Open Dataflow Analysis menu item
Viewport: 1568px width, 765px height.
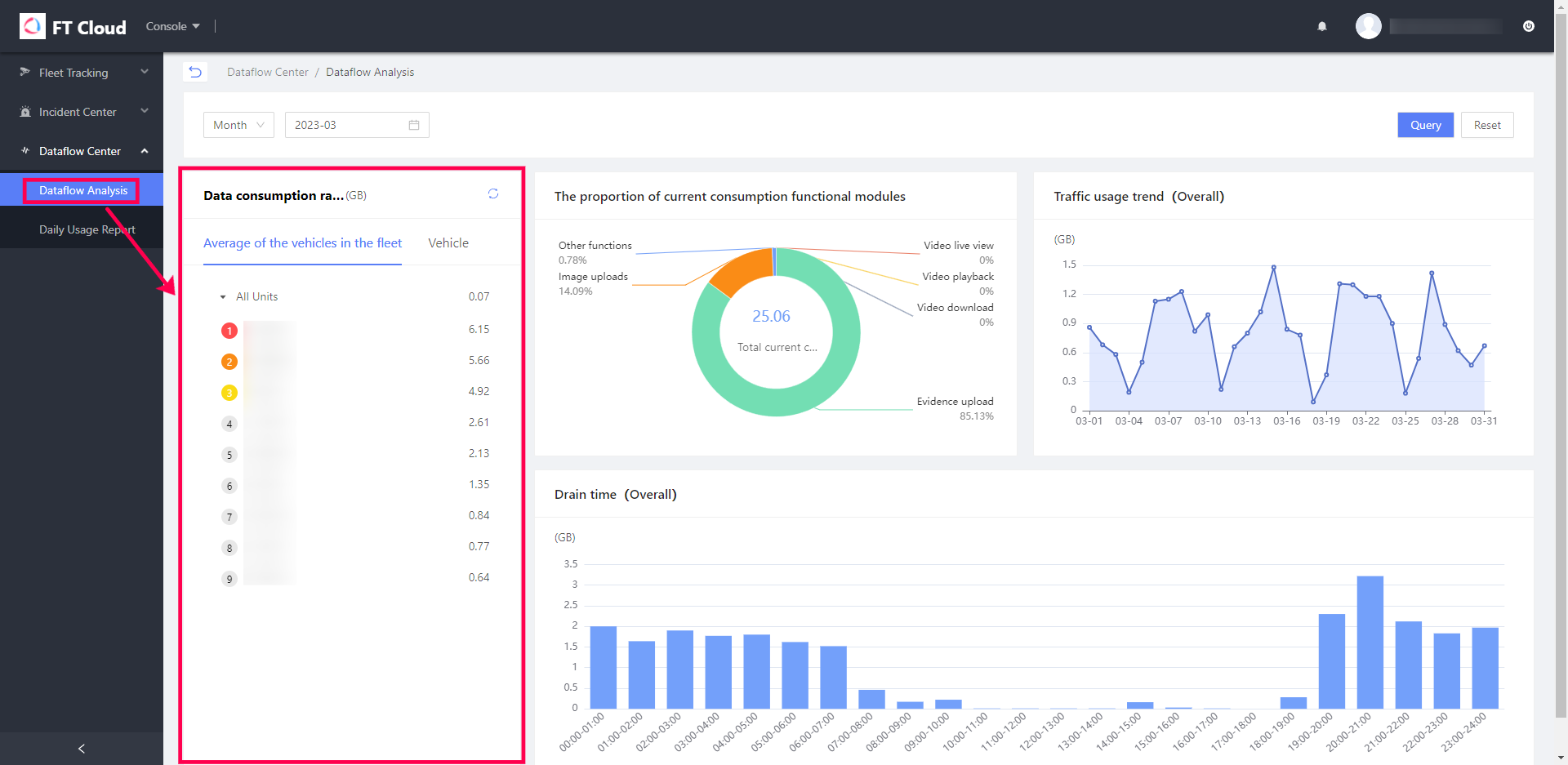click(82, 190)
